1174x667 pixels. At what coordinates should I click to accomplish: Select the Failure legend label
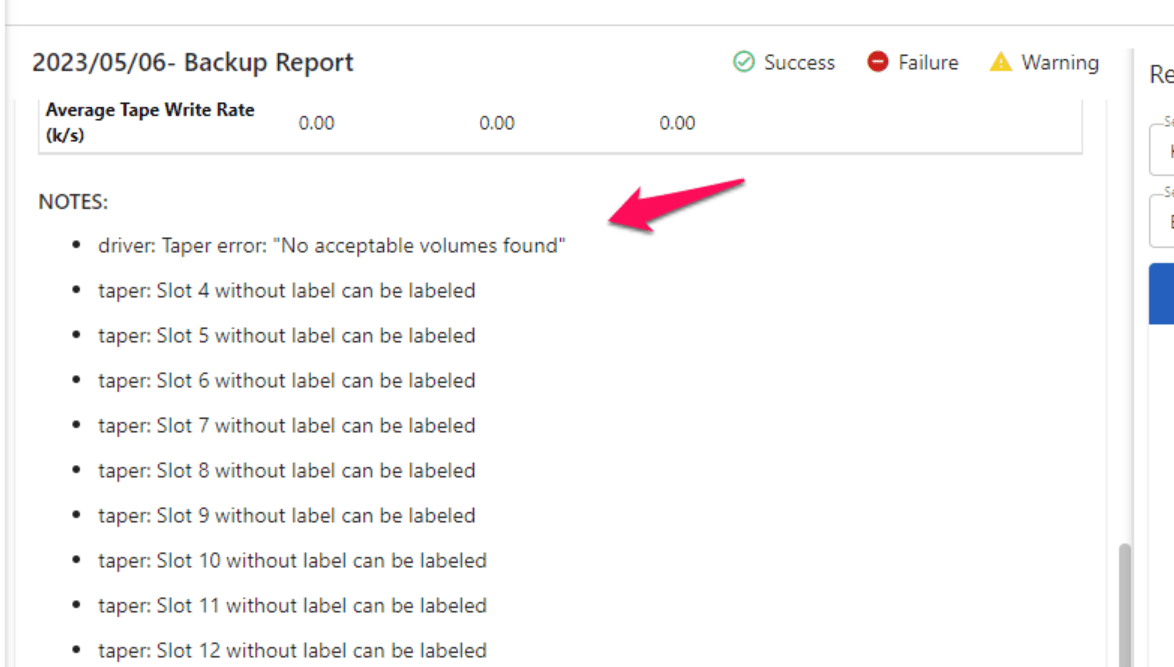pyautogui.click(x=928, y=62)
